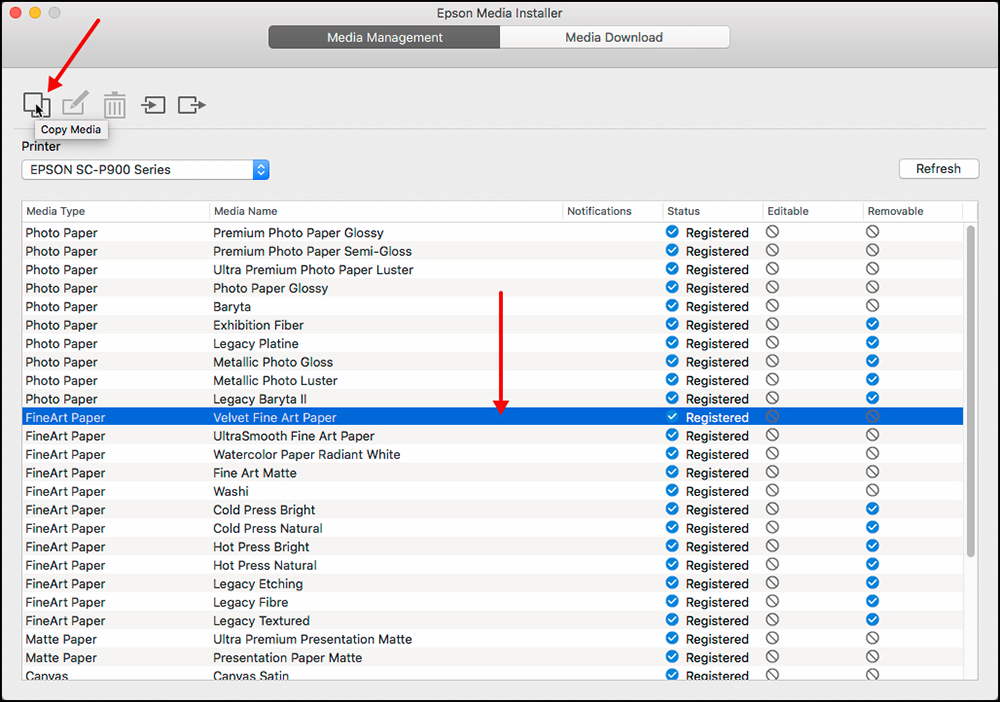Click the not-editable icon for Ultra Premium Presentation Matte
Screen dimensions: 1000x702
click(772, 638)
